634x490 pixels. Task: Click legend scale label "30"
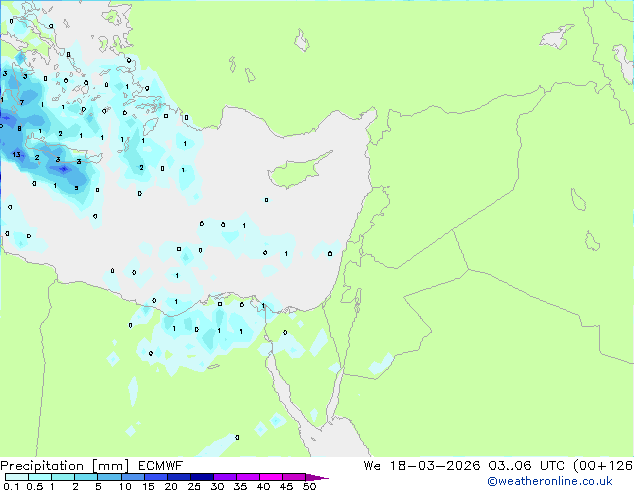coord(217,486)
